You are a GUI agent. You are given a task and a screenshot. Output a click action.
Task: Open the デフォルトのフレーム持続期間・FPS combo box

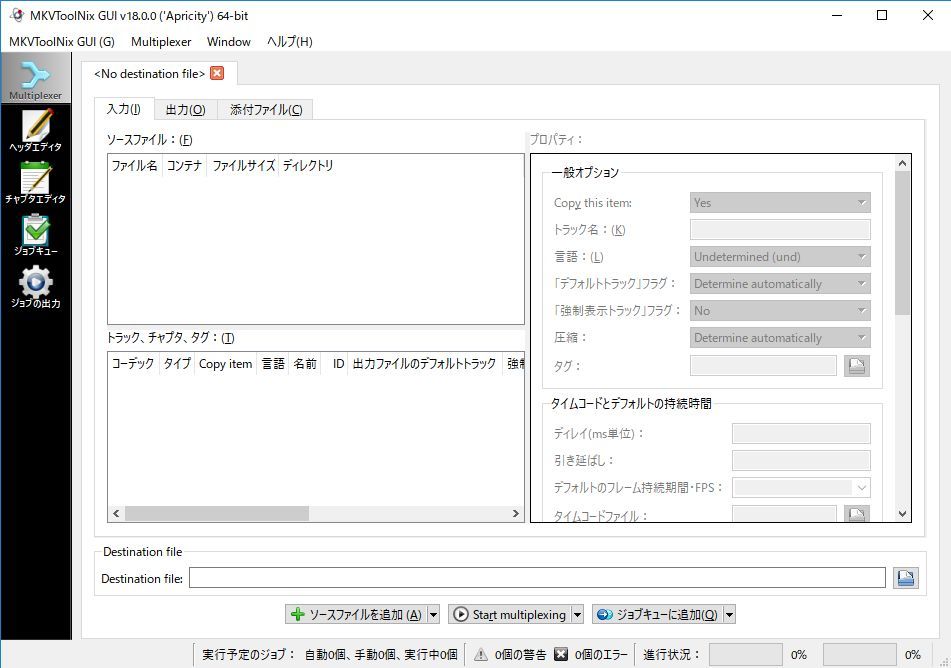(801, 487)
